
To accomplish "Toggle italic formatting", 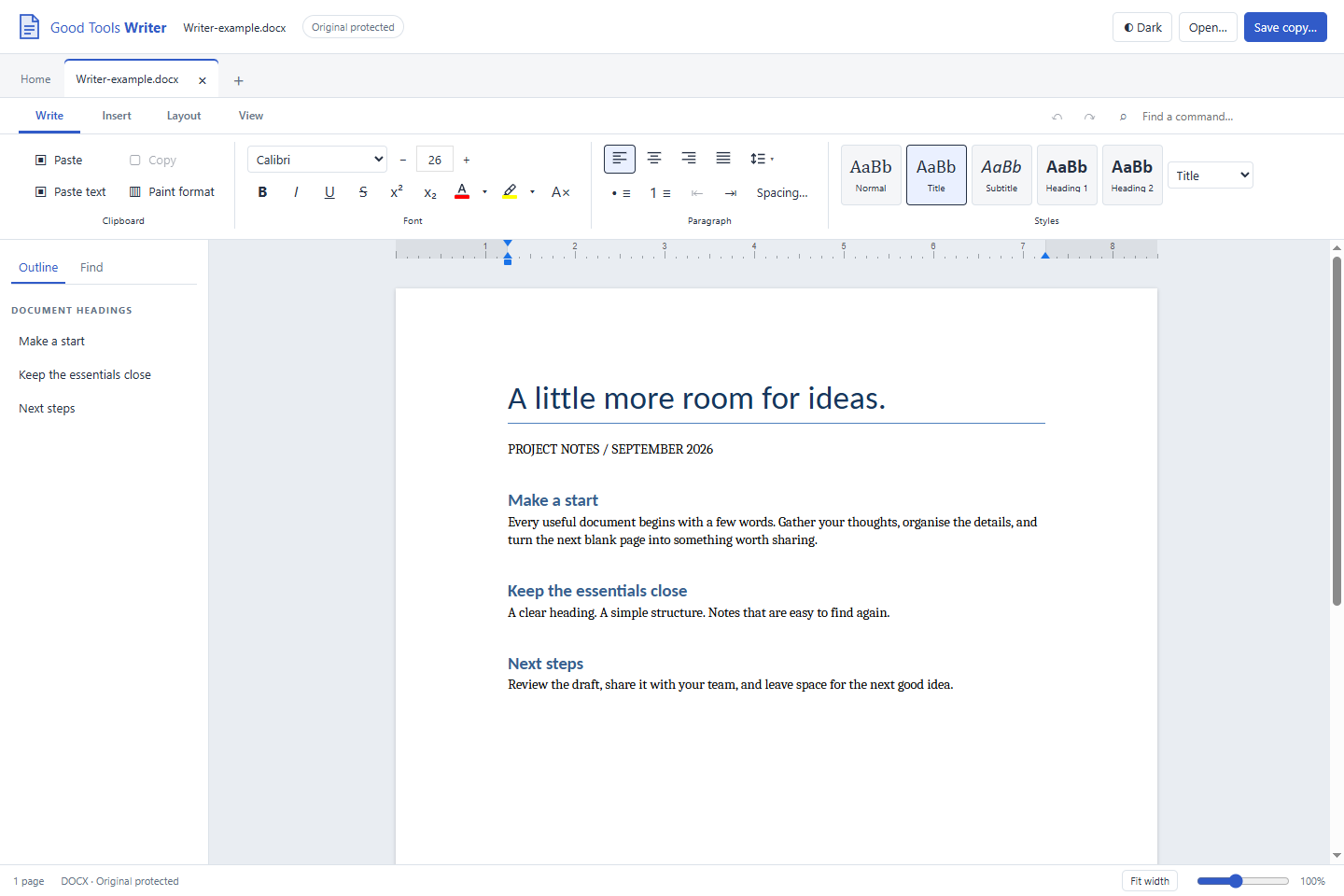I will 296,192.
